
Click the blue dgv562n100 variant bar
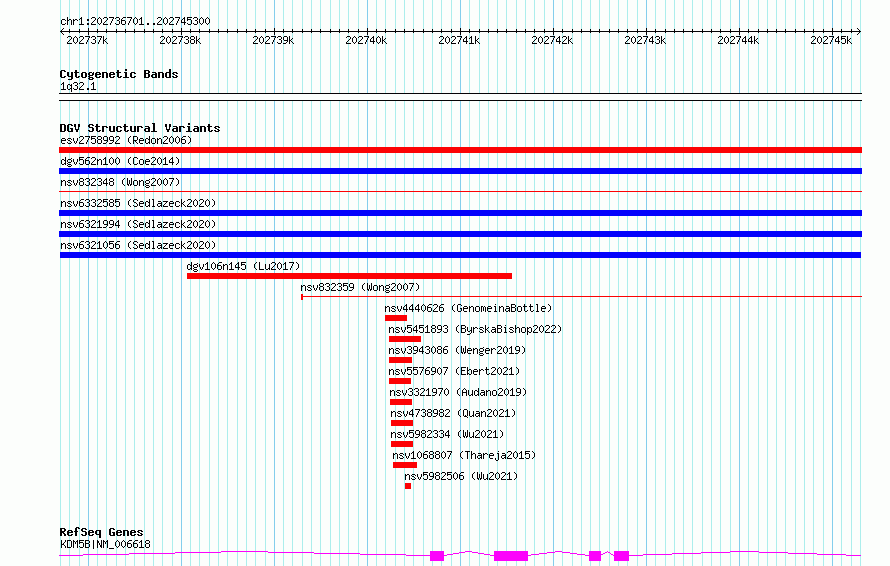(460, 171)
